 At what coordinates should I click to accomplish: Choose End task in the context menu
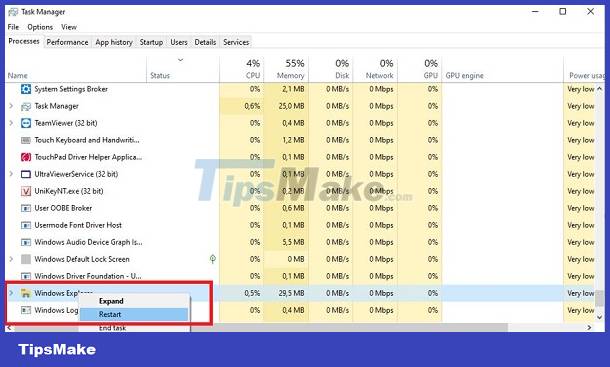pyautogui.click(x=112, y=328)
